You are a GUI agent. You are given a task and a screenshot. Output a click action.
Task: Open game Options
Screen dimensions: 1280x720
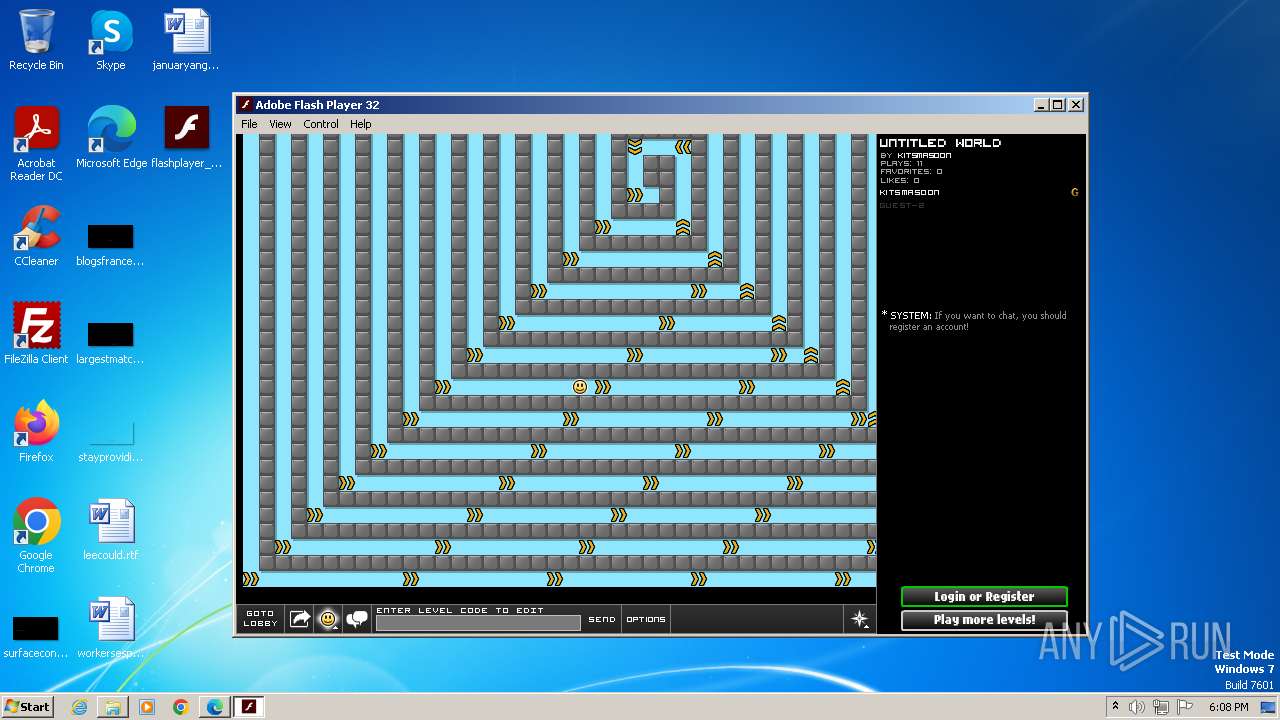pyautogui.click(x=646, y=619)
